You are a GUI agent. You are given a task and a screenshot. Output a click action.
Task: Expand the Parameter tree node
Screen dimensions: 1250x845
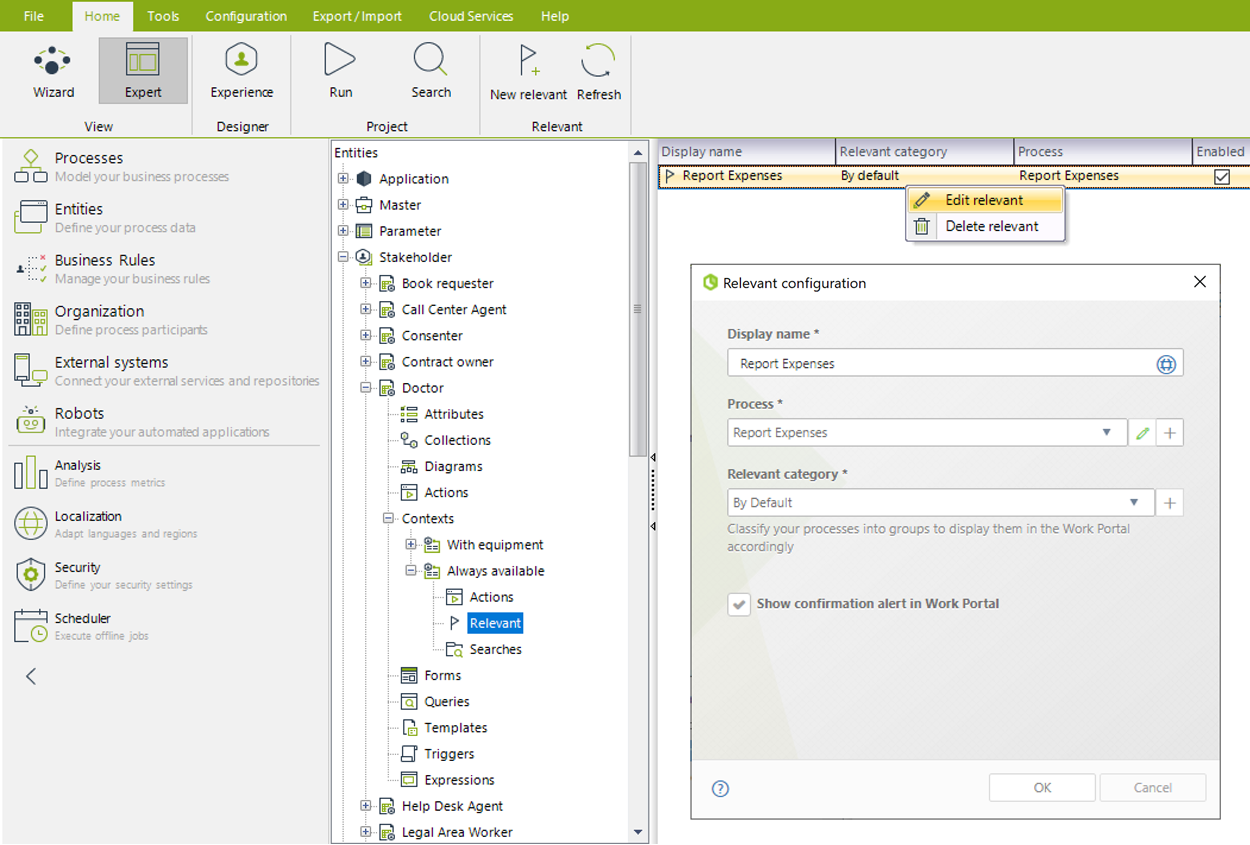tap(343, 231)
